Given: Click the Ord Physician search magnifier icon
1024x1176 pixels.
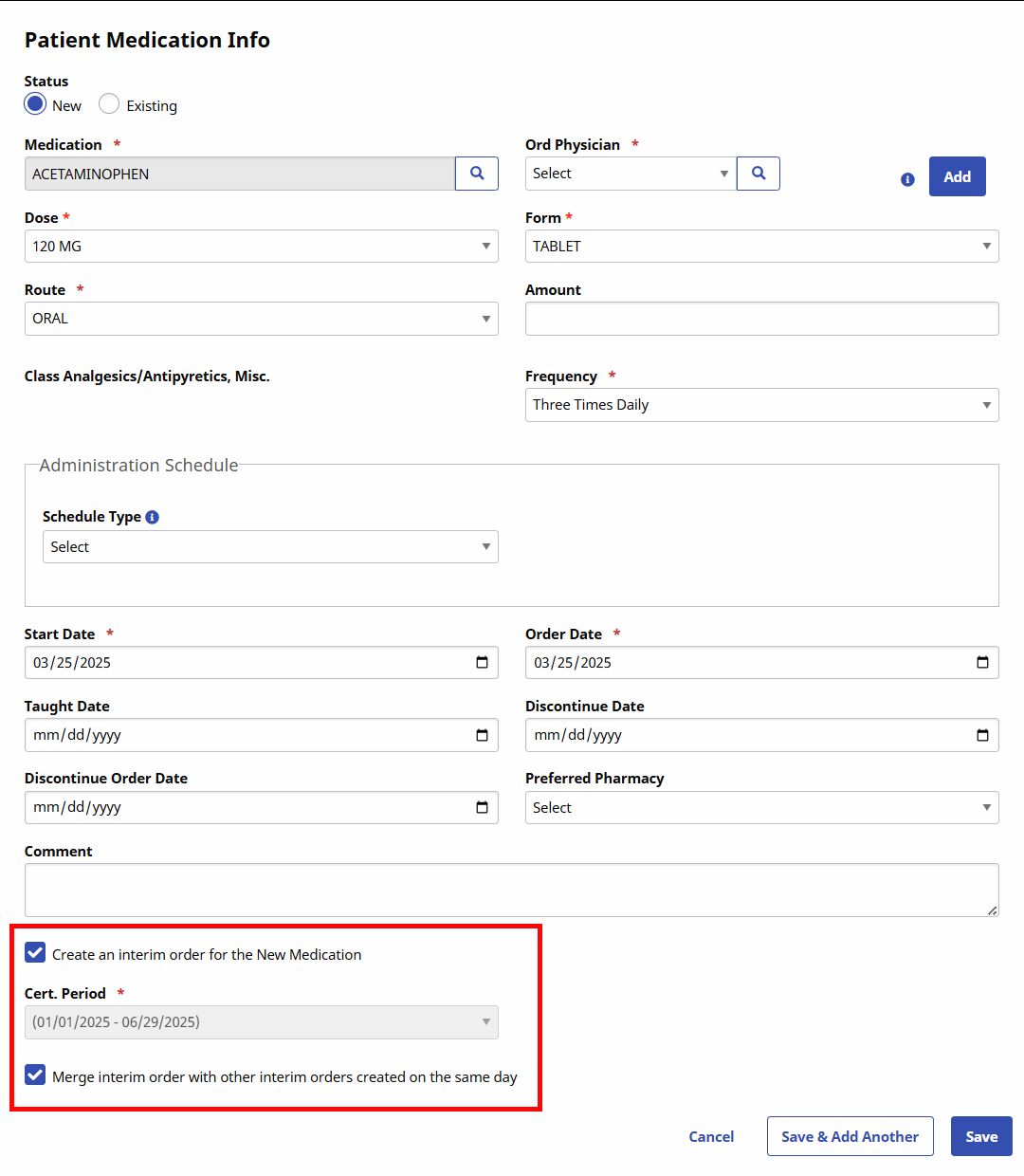Looking at the screenshot, I should click(759, 174).
